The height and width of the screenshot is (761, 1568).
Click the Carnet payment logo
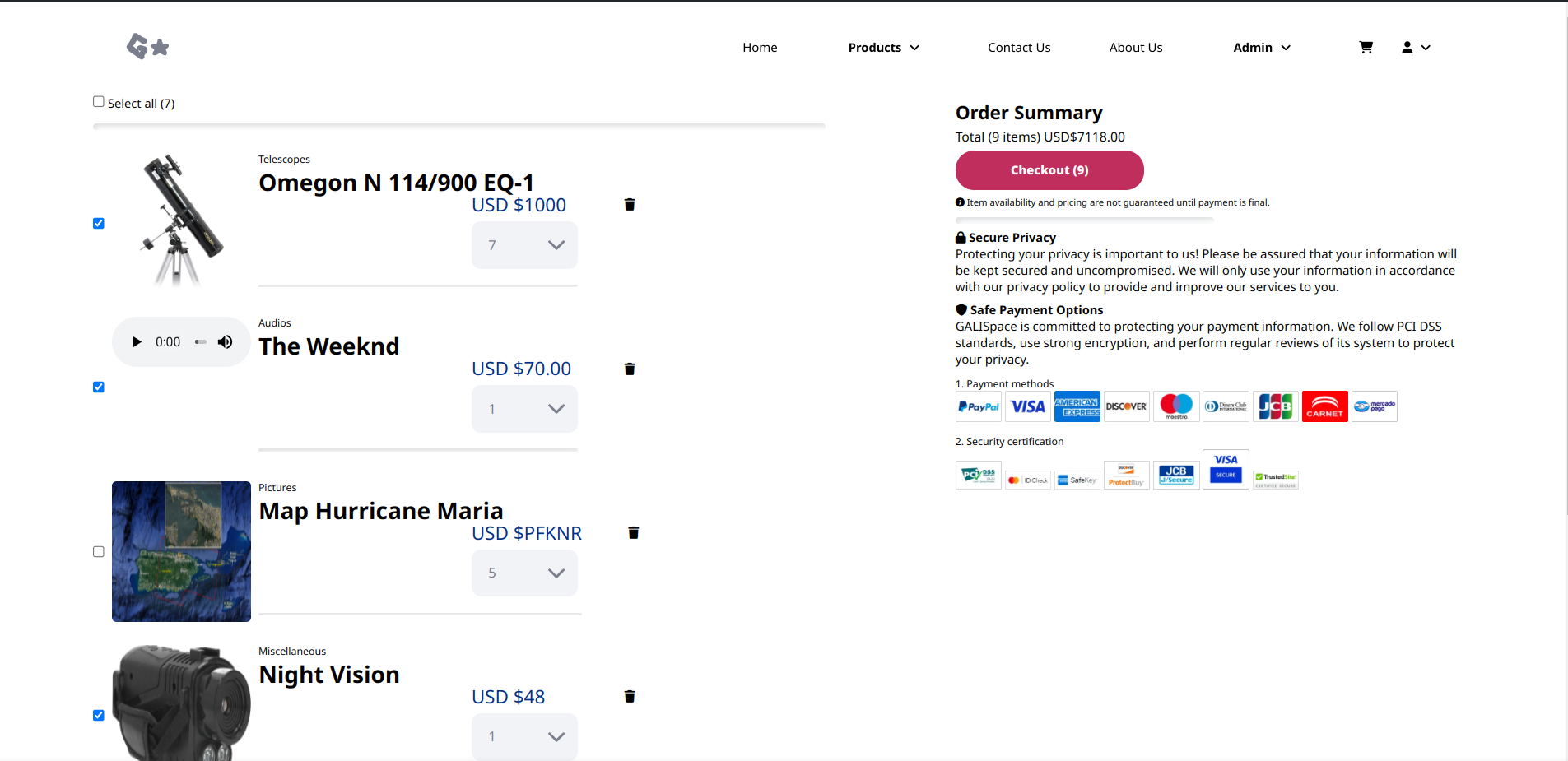1325,406
